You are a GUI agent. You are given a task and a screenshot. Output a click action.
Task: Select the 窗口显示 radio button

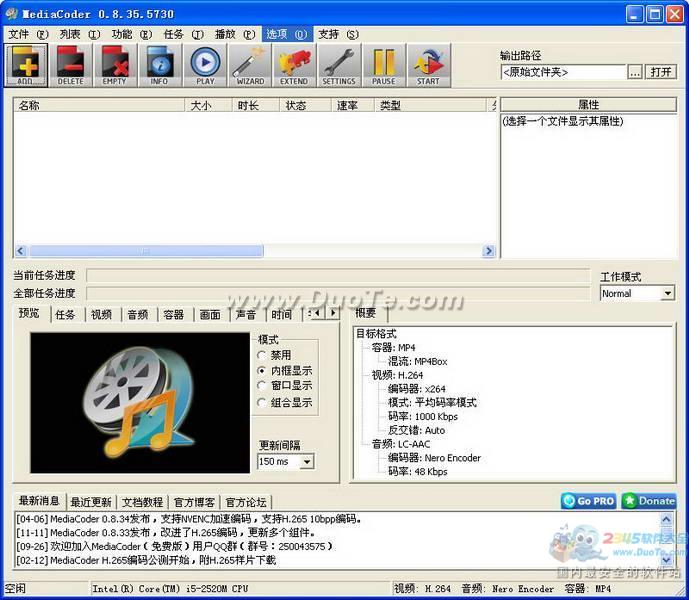pos(261,386)
